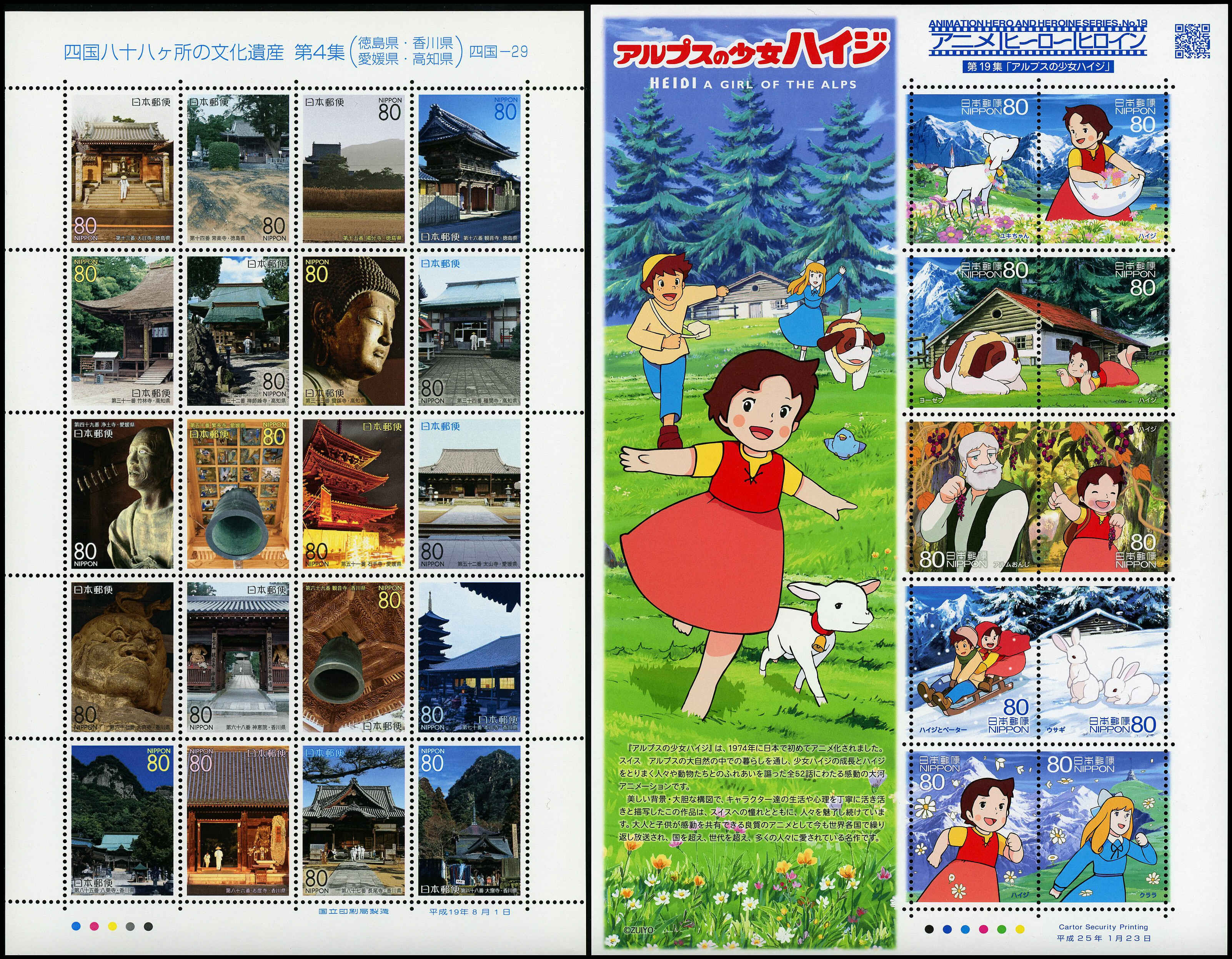
Task: Click the gray color dot on the Shikoku sheet
Action: pos(130,926)
